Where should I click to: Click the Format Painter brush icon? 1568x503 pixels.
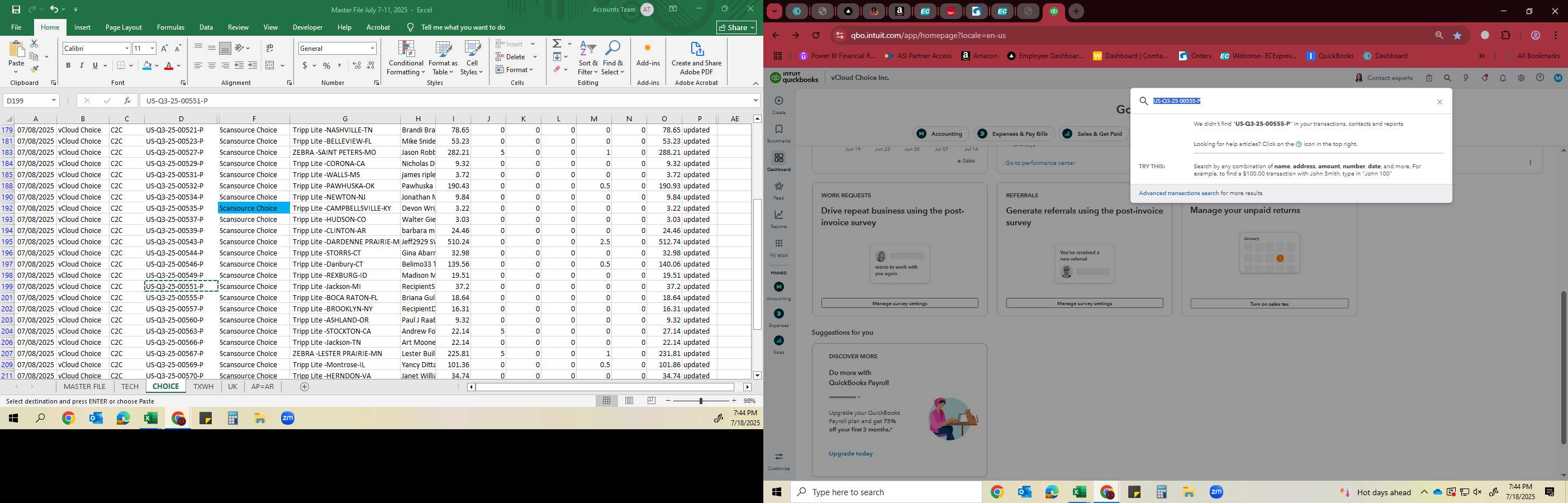(x=34, y=69)
